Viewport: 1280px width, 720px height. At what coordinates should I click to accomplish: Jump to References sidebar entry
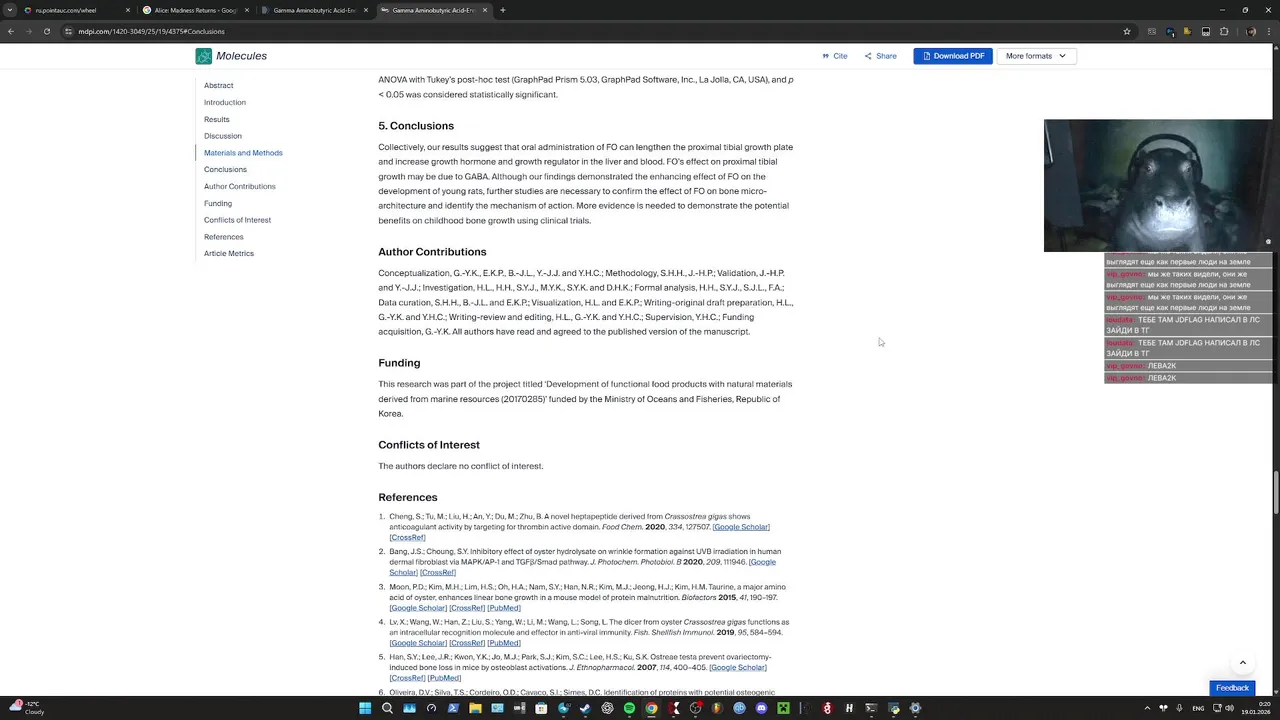coord(224,237)
